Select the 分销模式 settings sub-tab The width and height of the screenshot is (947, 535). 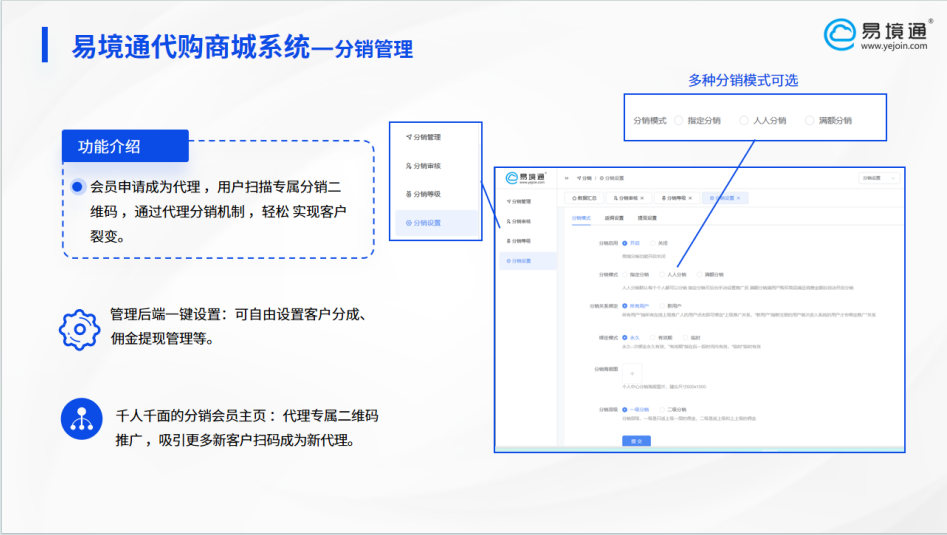(x=581, y=218)
